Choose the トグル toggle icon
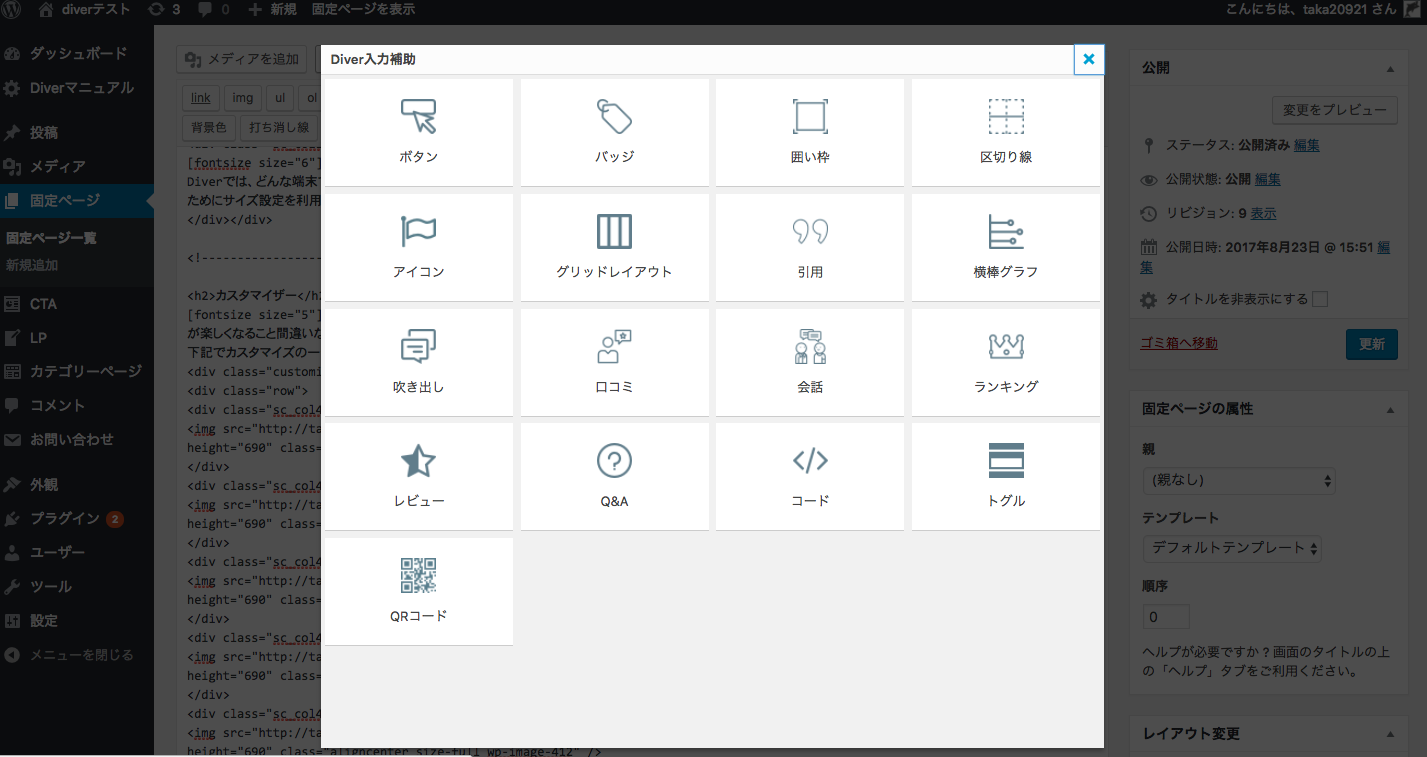 pos(1005,461)
